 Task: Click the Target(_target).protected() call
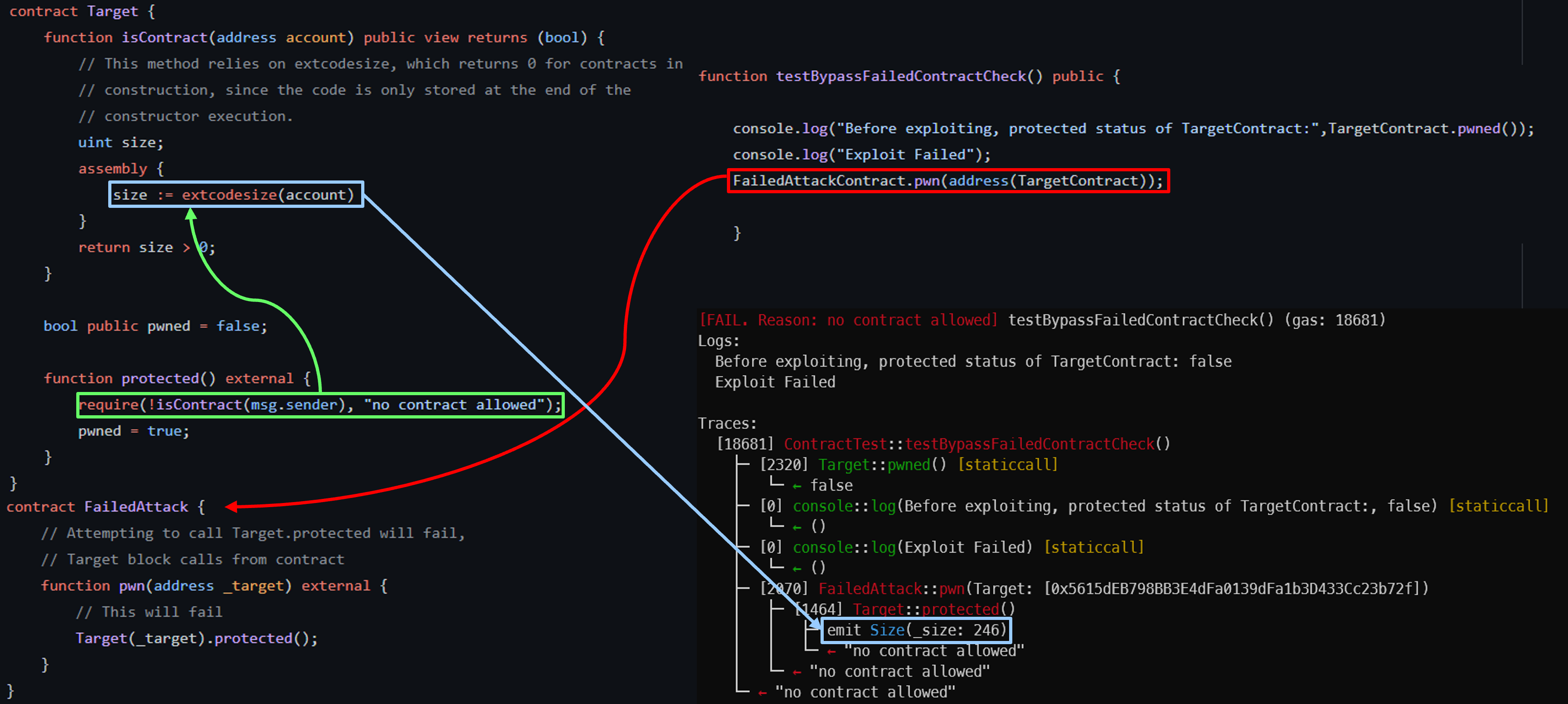coord(196,638)
